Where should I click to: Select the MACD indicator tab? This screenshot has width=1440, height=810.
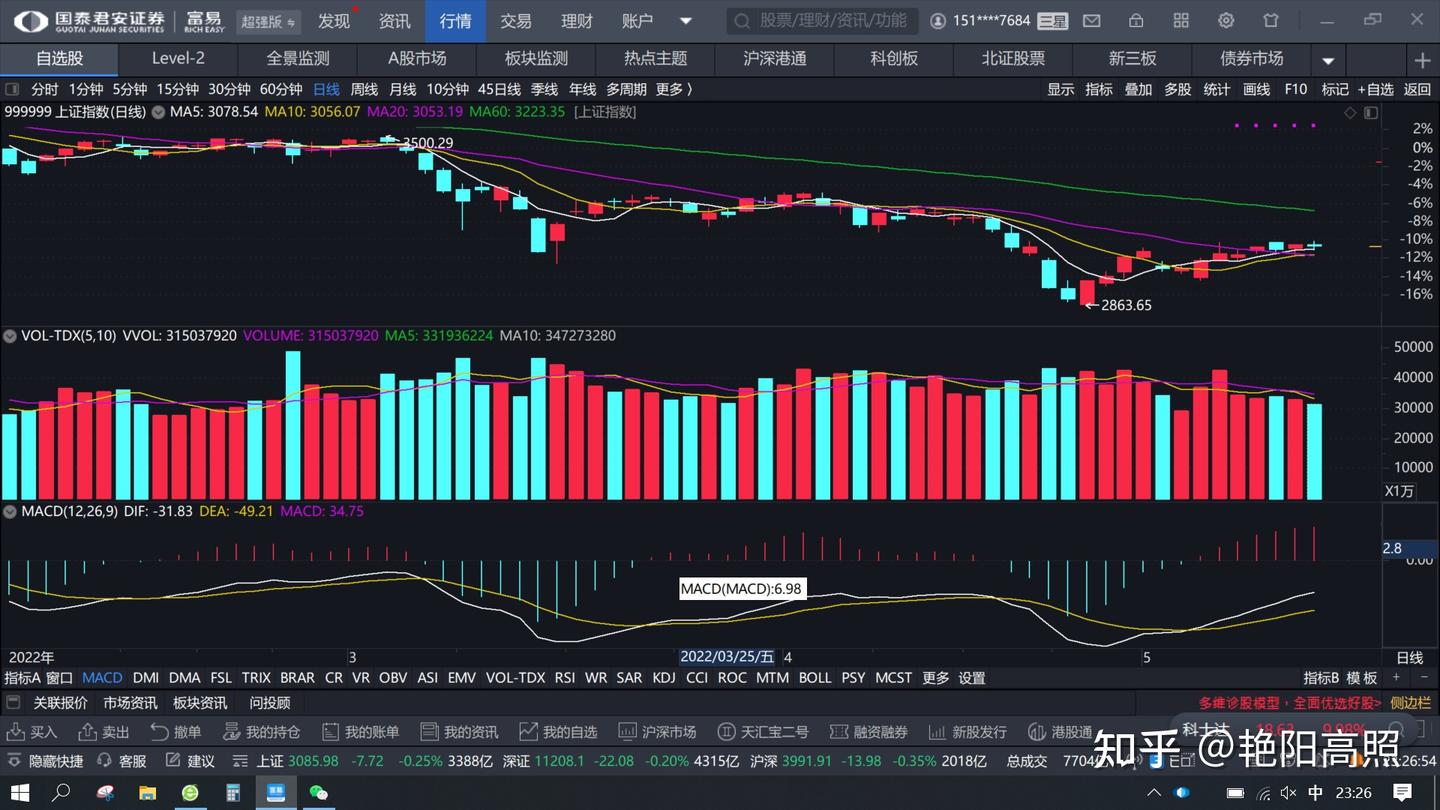pos(101,677)
